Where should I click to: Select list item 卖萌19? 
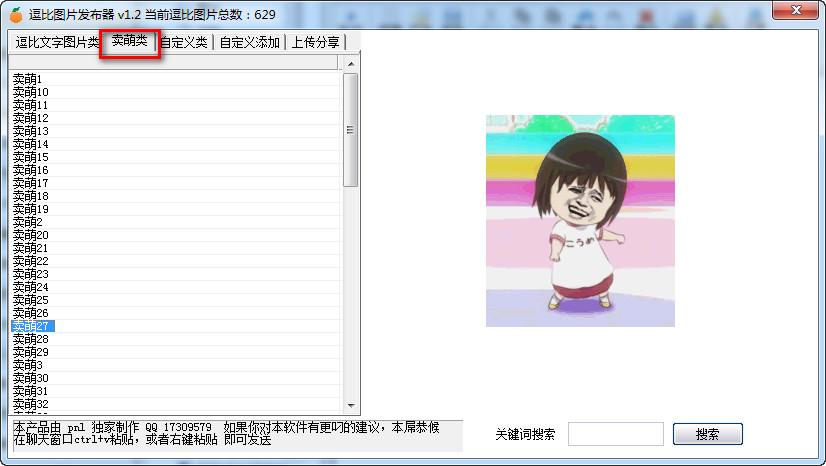click(x=31, y=209)
